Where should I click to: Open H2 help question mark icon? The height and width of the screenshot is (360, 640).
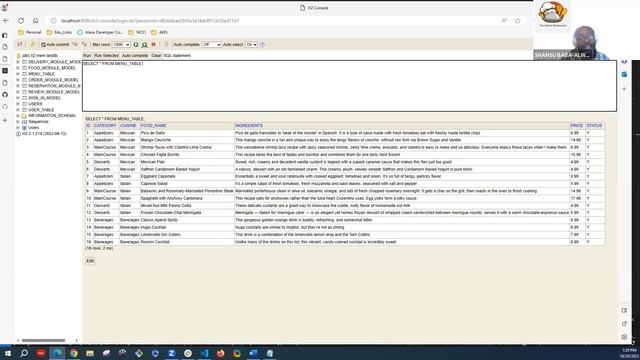(262, 44)
